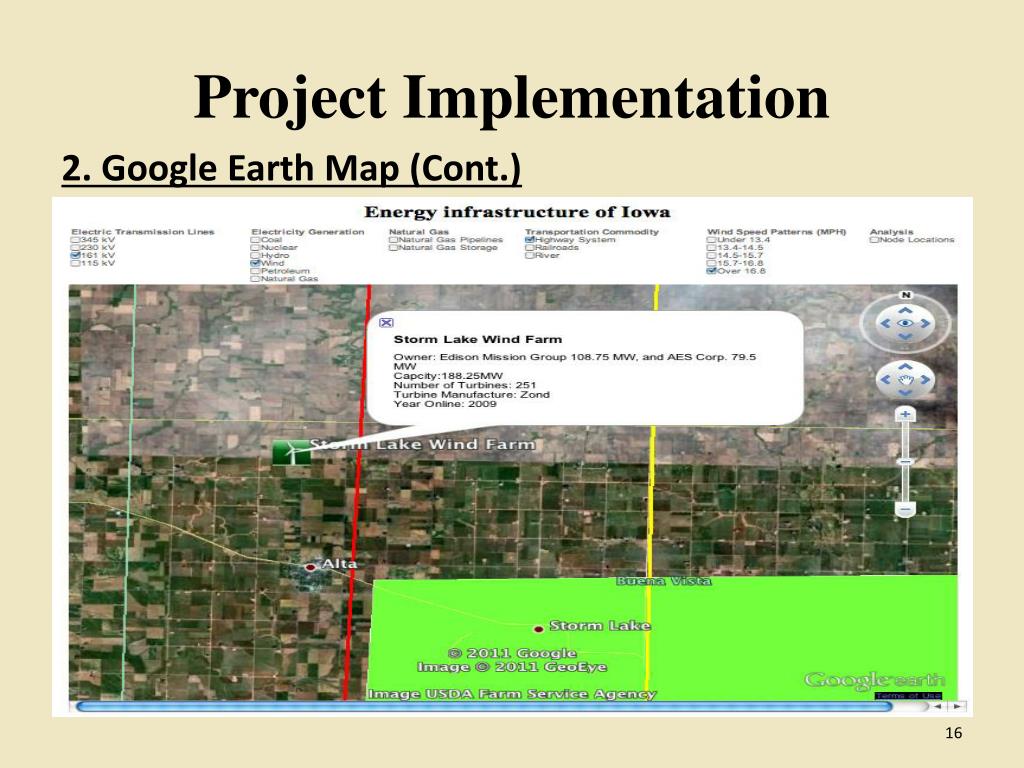Close the Storm Lake Wind Farm info balloon
The height and width of the screenshot is (768, 1024).
click(387, 323)
